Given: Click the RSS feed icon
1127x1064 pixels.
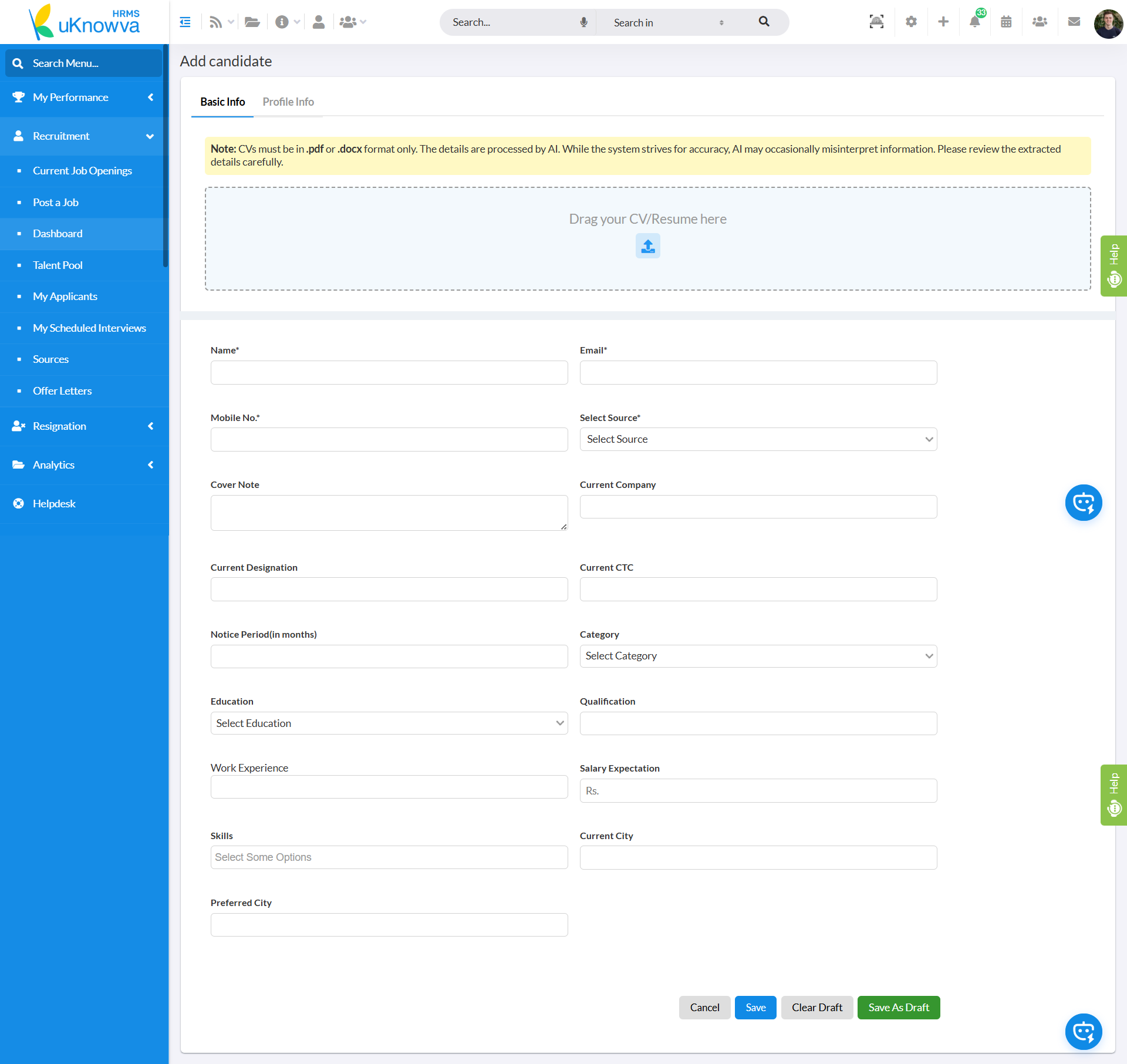Looking at the screenshot, I should (215, 22).
